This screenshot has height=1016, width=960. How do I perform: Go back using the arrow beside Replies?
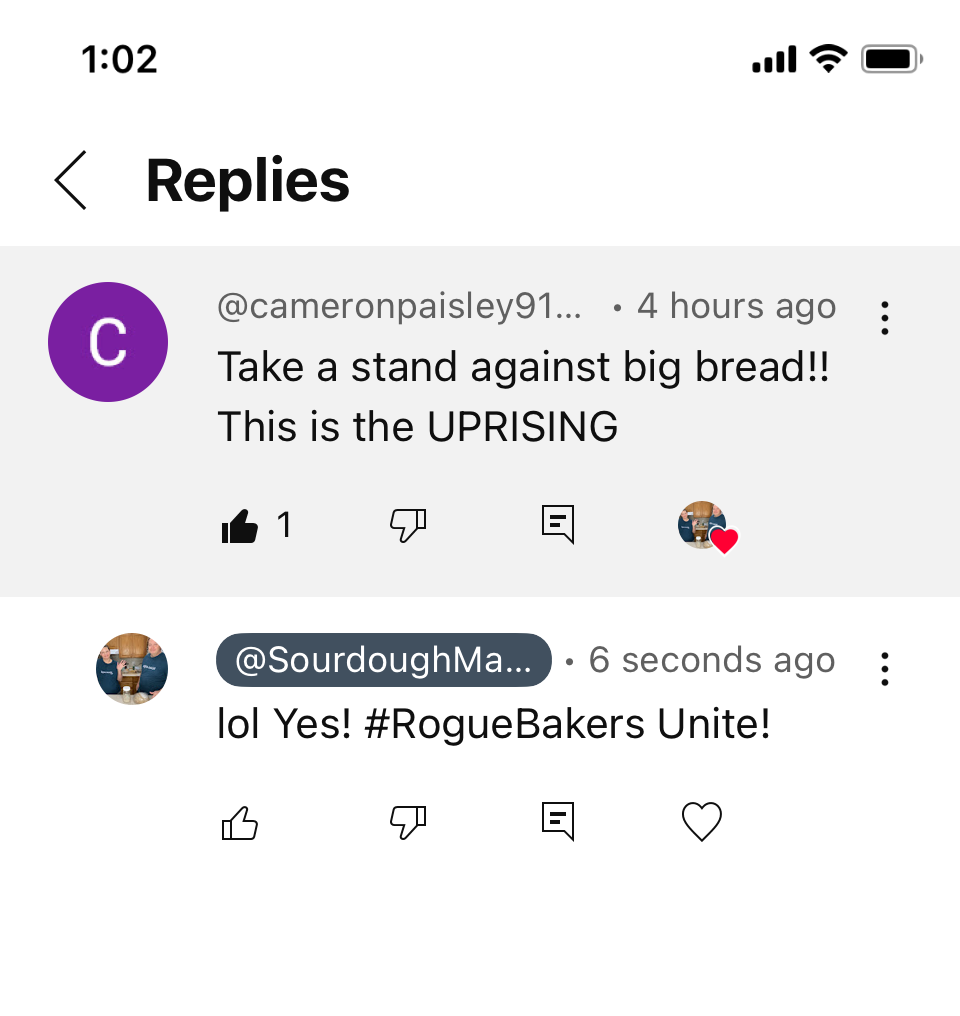pyautogui.click(x=71, y=180)
